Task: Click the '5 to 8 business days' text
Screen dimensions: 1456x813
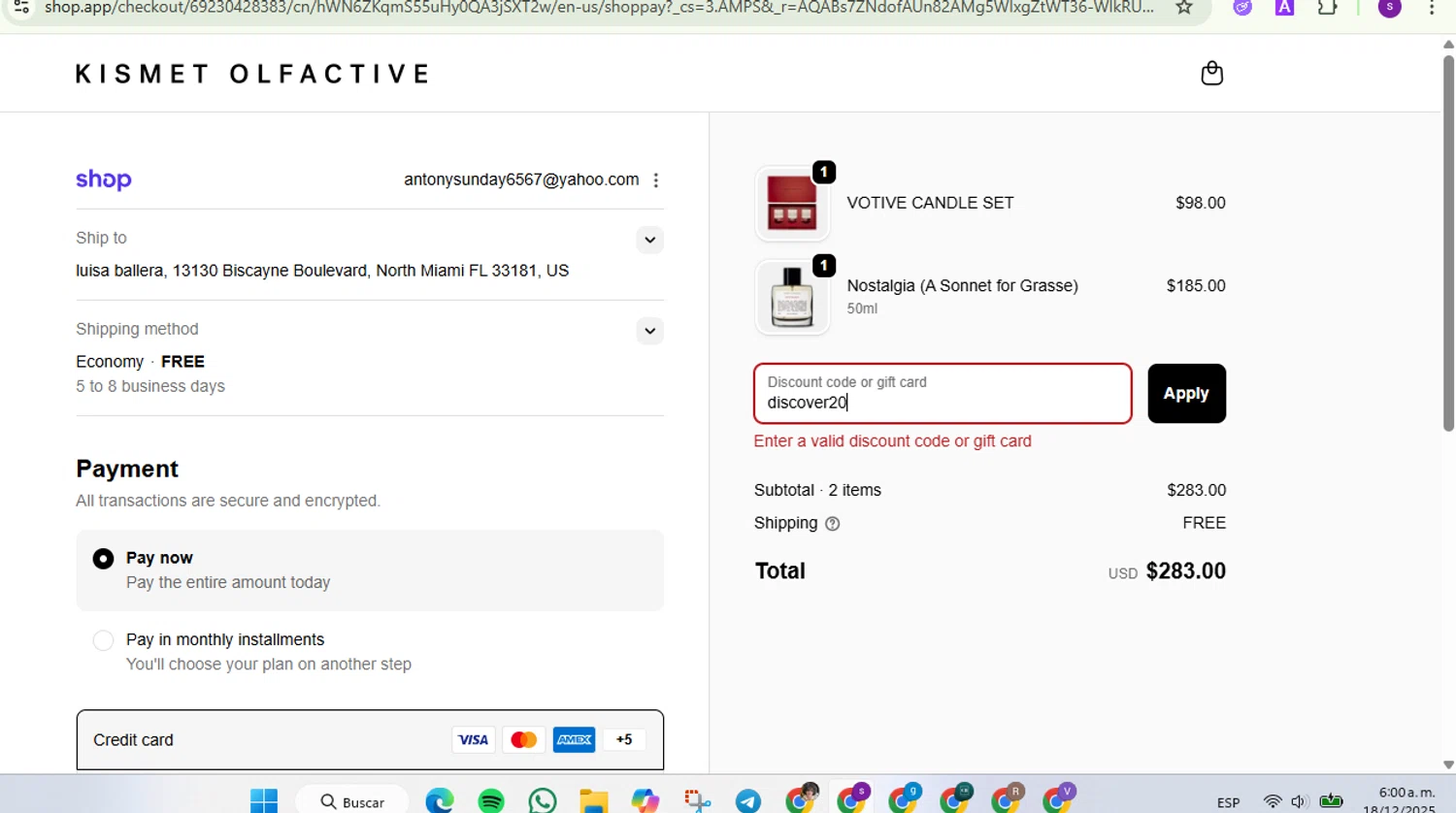Action: (150, 386)
